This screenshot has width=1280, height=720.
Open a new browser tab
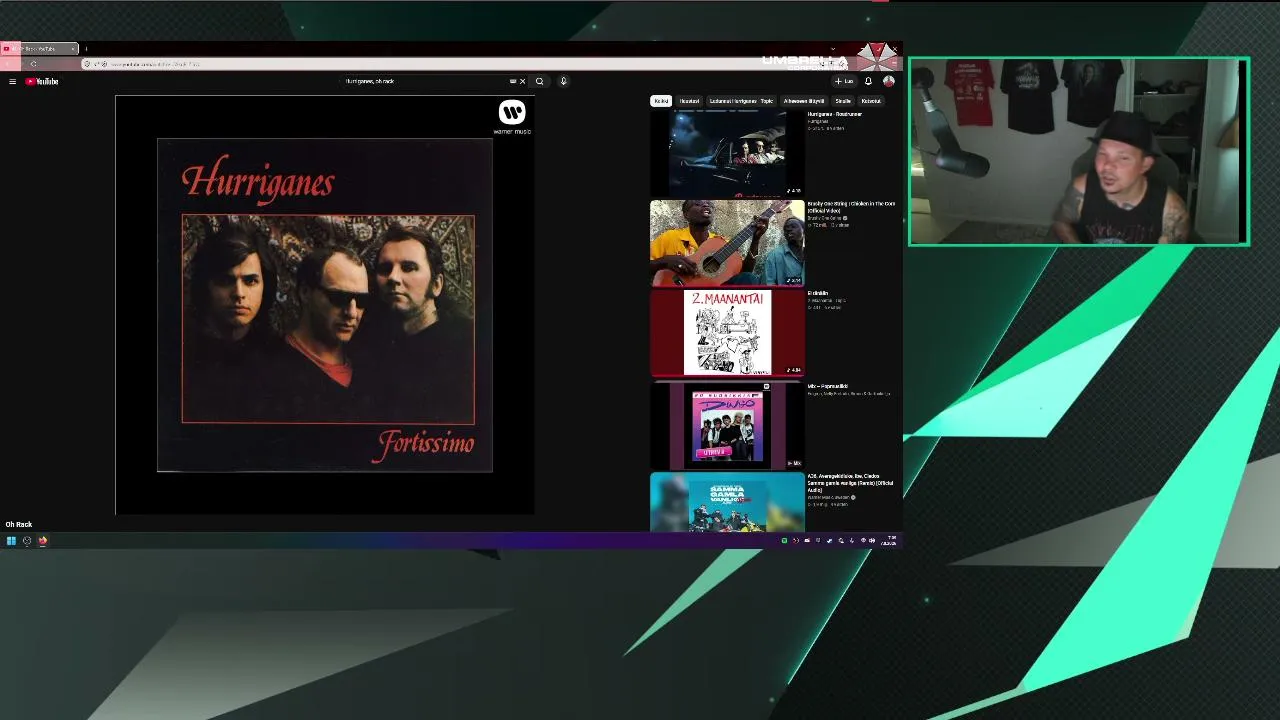tap(86, 48)
